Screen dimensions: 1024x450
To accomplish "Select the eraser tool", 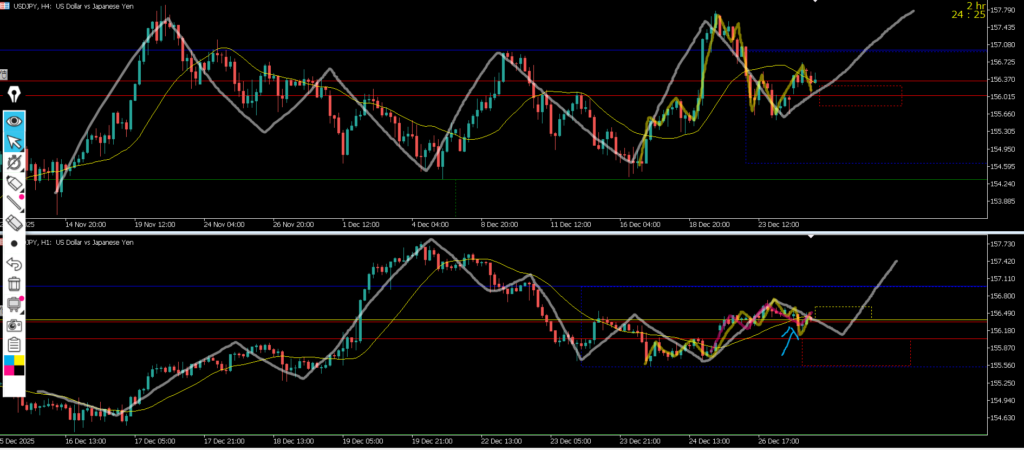I will pyautogui.click(x=15, y=223).
